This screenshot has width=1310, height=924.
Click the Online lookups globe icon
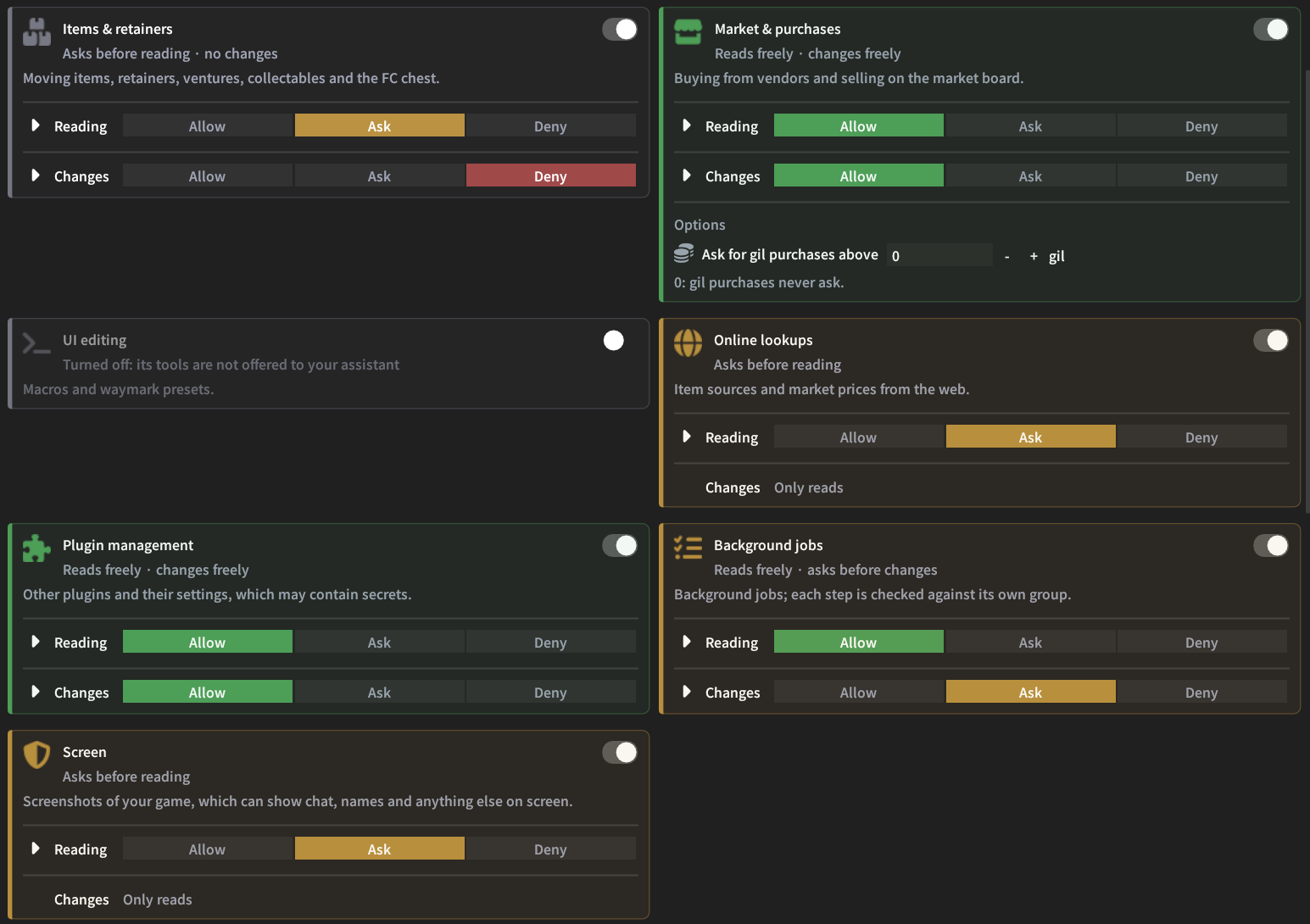[x=688, y=343]
